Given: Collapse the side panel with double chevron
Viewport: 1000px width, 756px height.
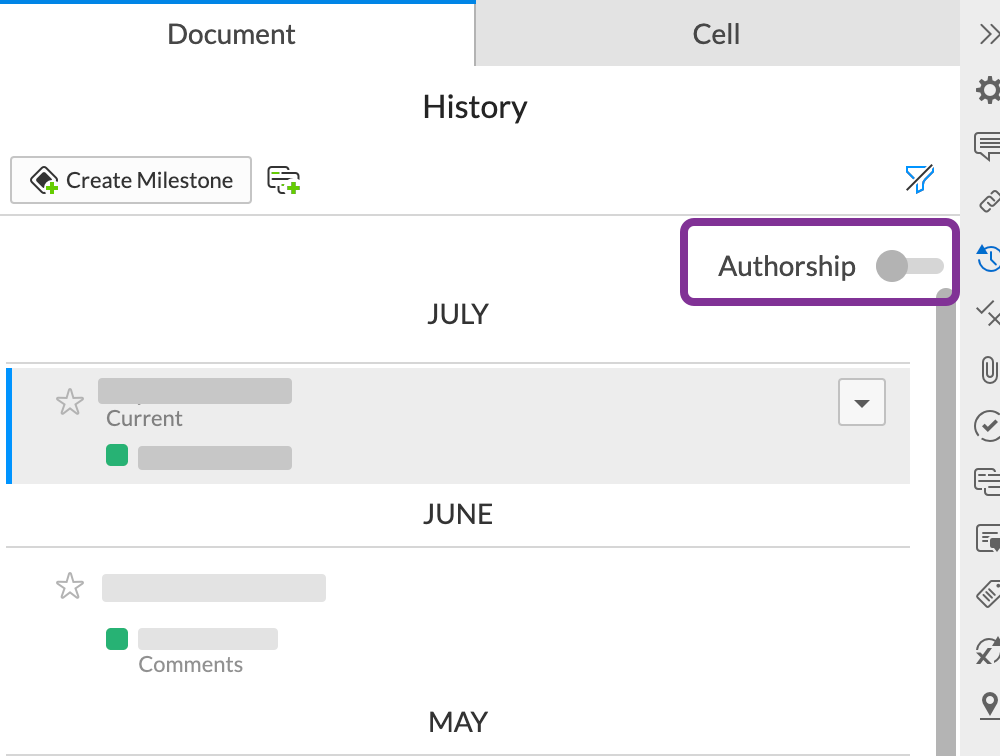Looking at the screenshot, I should tap(988, 35).
